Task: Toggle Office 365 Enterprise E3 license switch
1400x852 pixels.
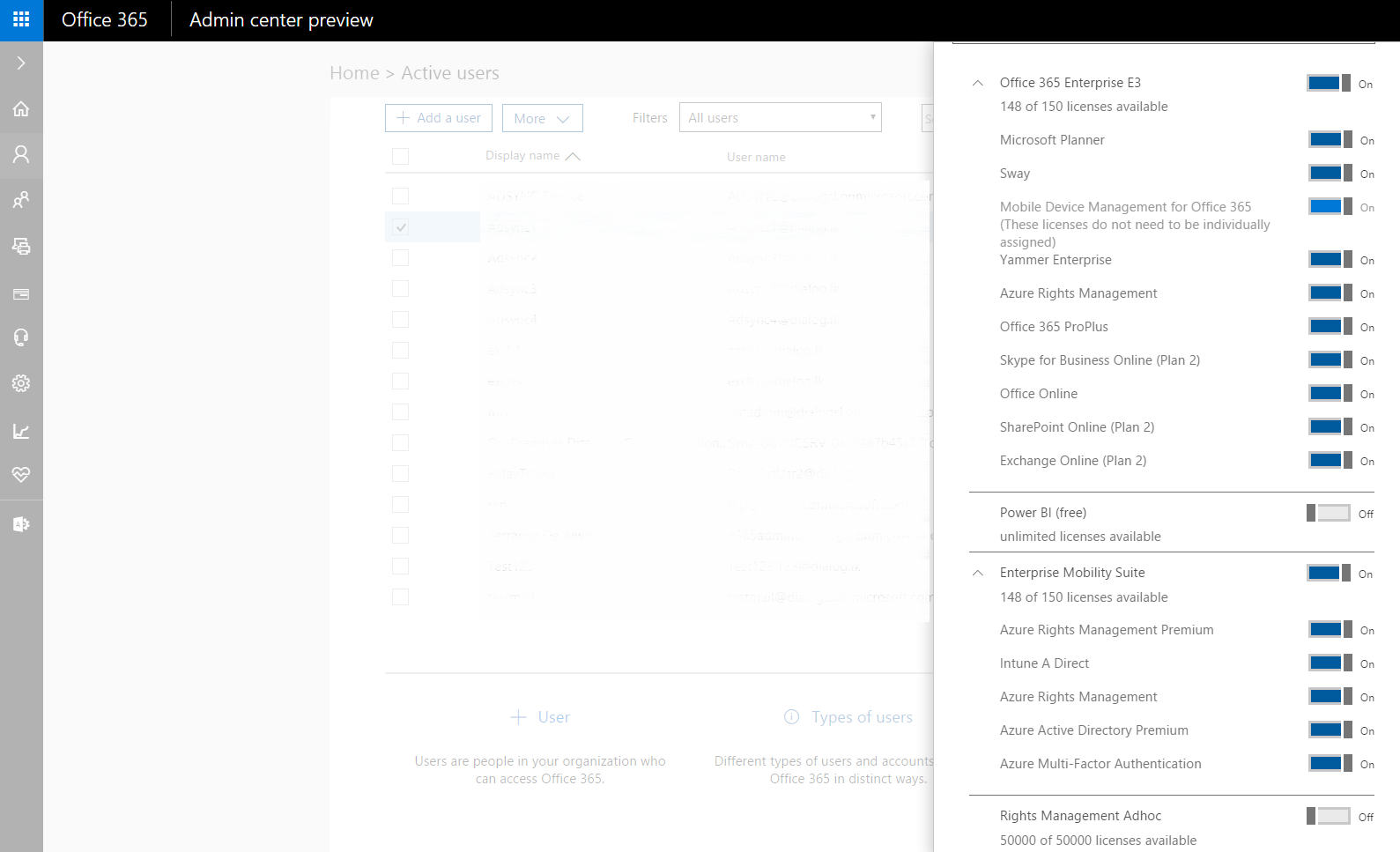Action: 1329,83
